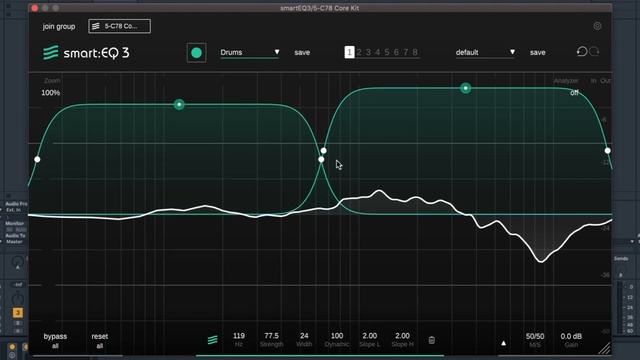Click the white right-edge handle of the high band
The width and height of the screenshot is (640, 360).
607,151
